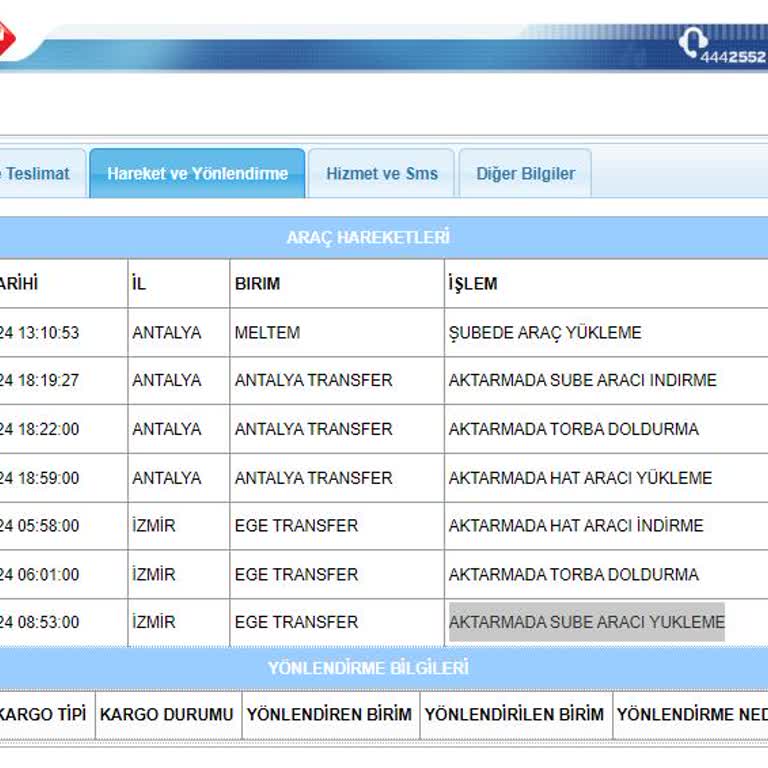The image size is (768, 768).
Task: Click the YÖNLENDİREN BİRİM column header
Action: point(331,715)
